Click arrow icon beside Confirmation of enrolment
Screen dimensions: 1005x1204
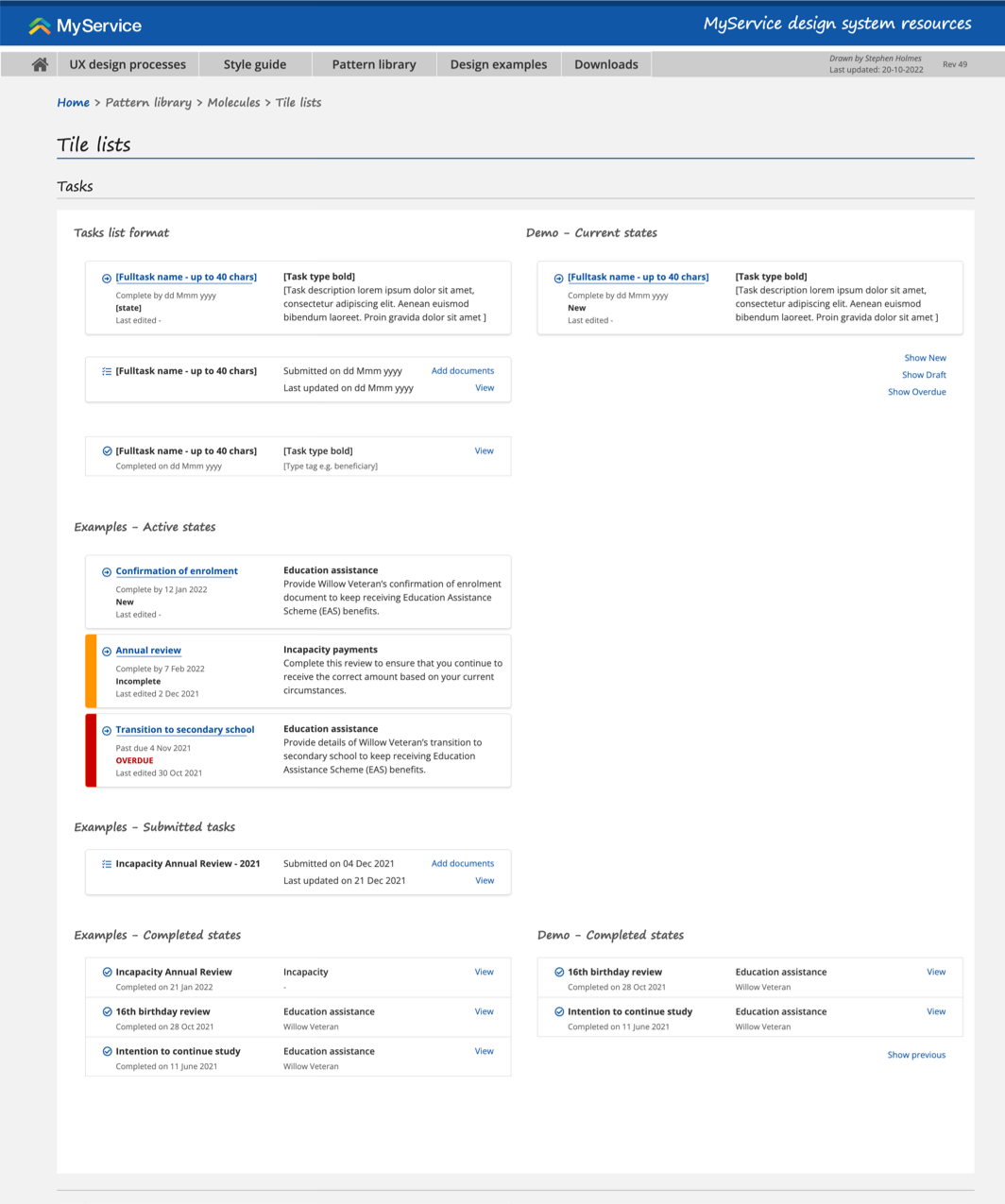click(x=107, y=572)
